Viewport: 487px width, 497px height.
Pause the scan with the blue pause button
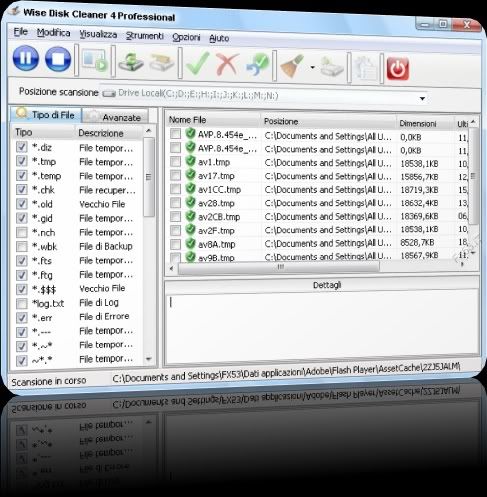click(26, 58)
